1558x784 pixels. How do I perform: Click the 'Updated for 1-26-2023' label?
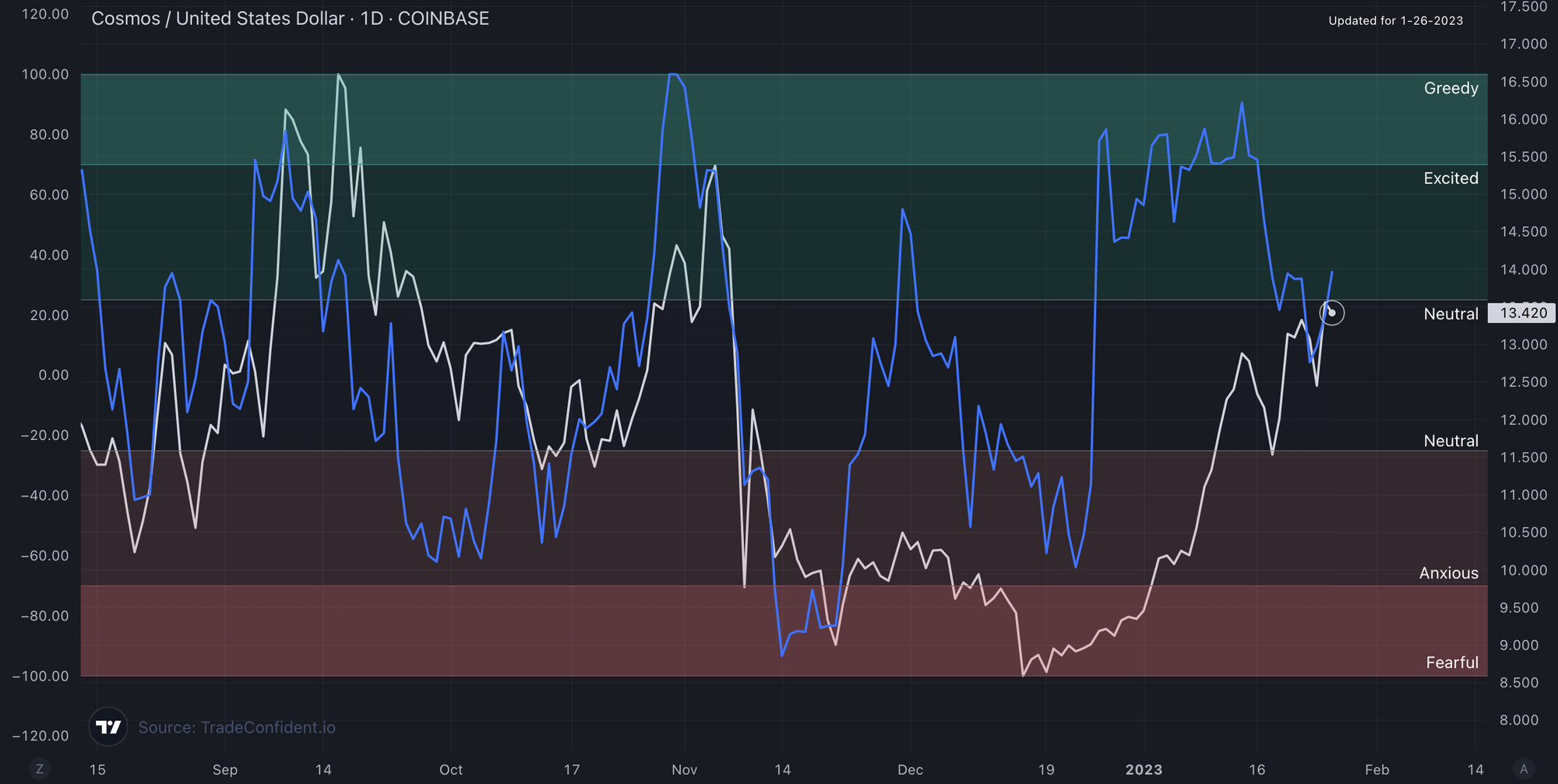1395,21
